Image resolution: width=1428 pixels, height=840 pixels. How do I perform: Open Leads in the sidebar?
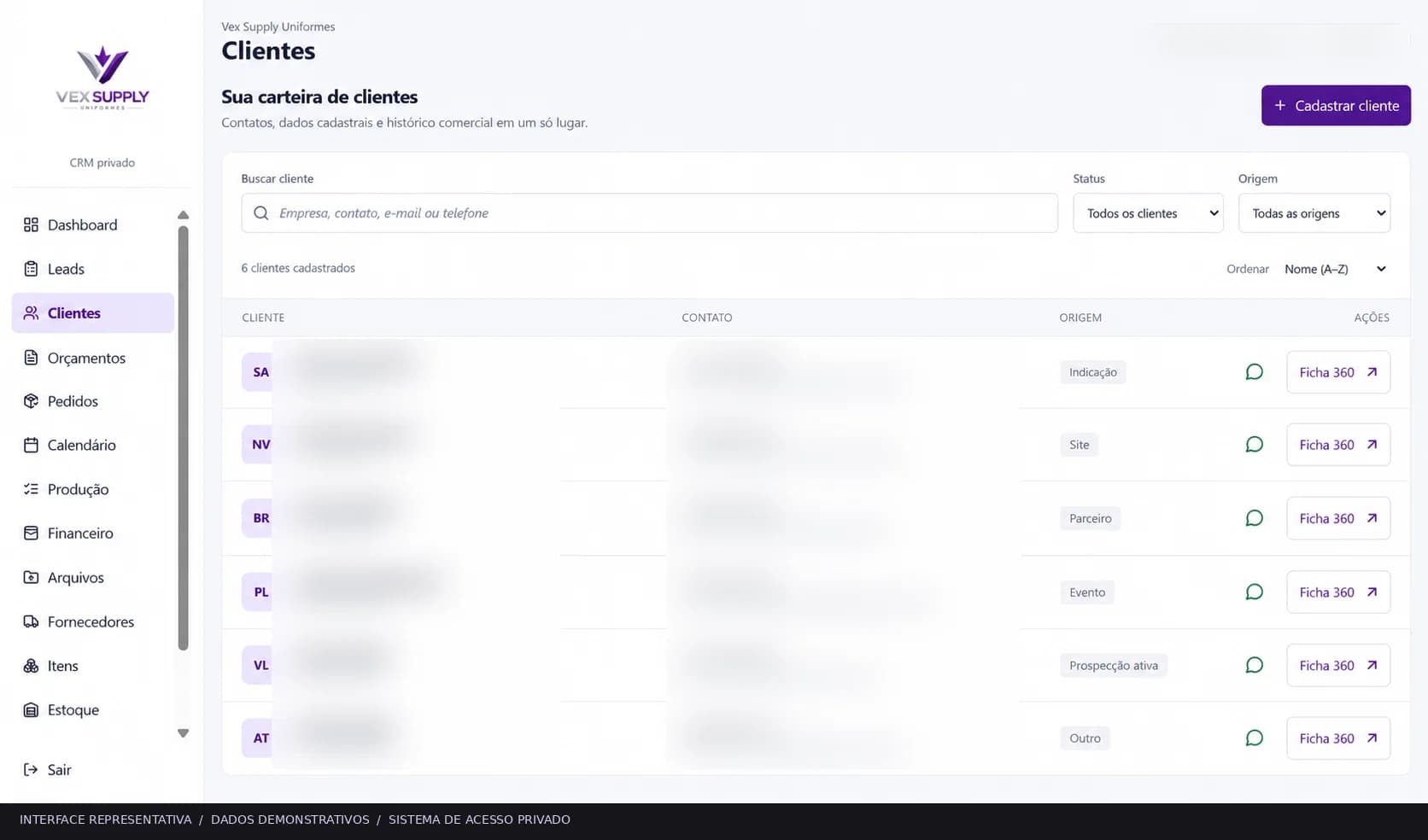coord(93,269)
